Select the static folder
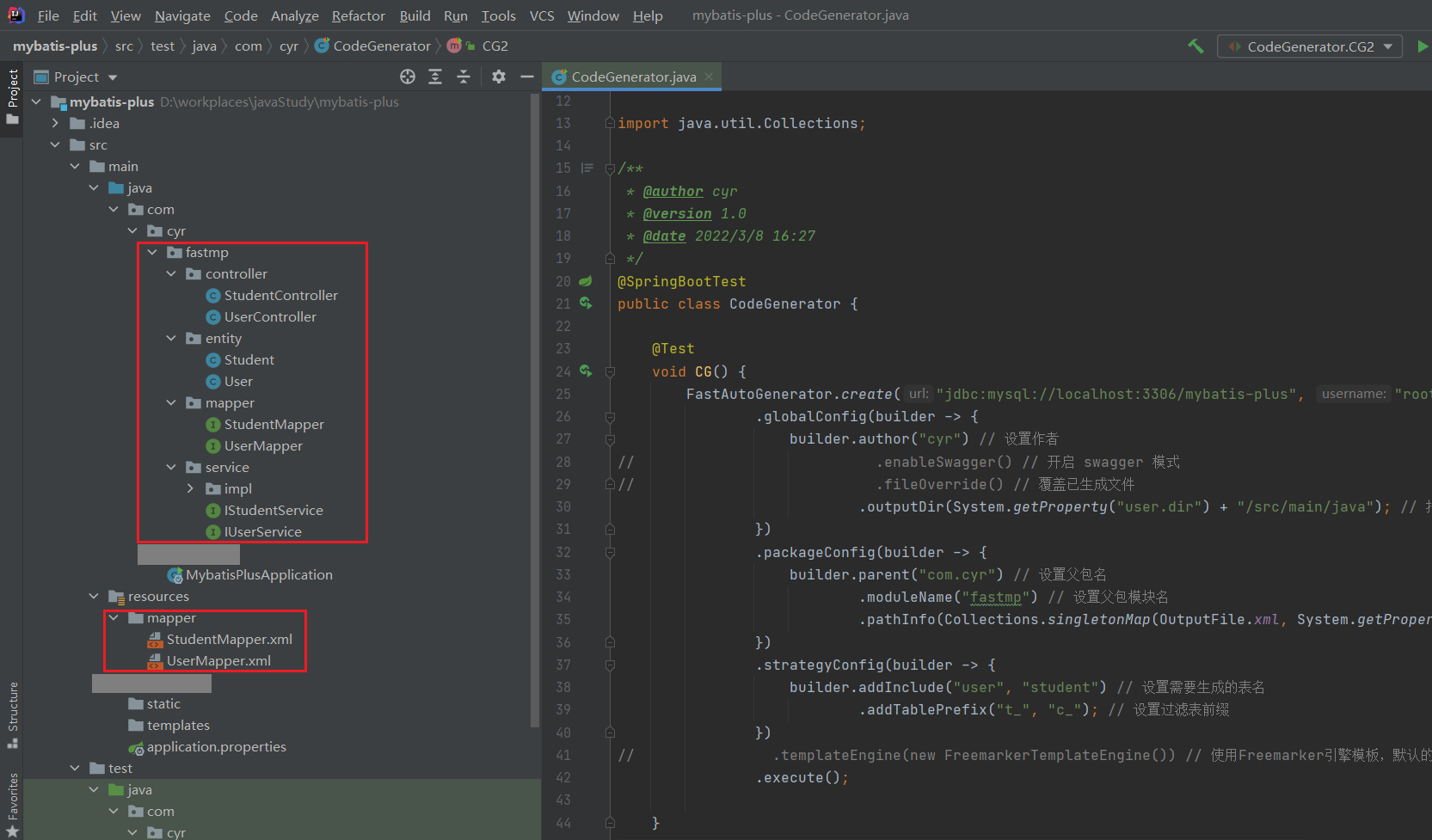Image resolution: width=1432 pixels, height=840 pixels. point(163,703)
